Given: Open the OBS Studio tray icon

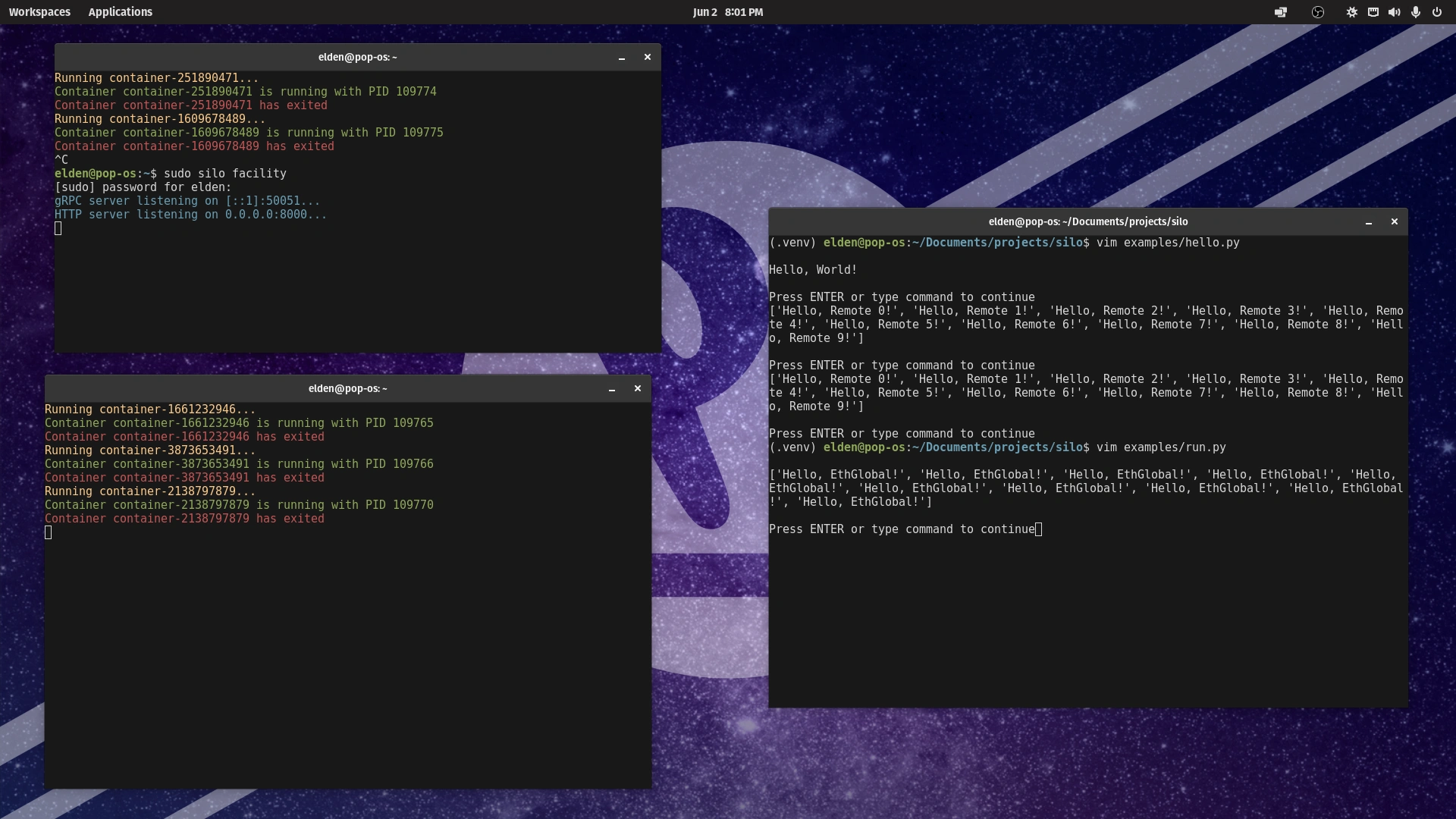Looking at the screenshot, I should click(1318, 12).
